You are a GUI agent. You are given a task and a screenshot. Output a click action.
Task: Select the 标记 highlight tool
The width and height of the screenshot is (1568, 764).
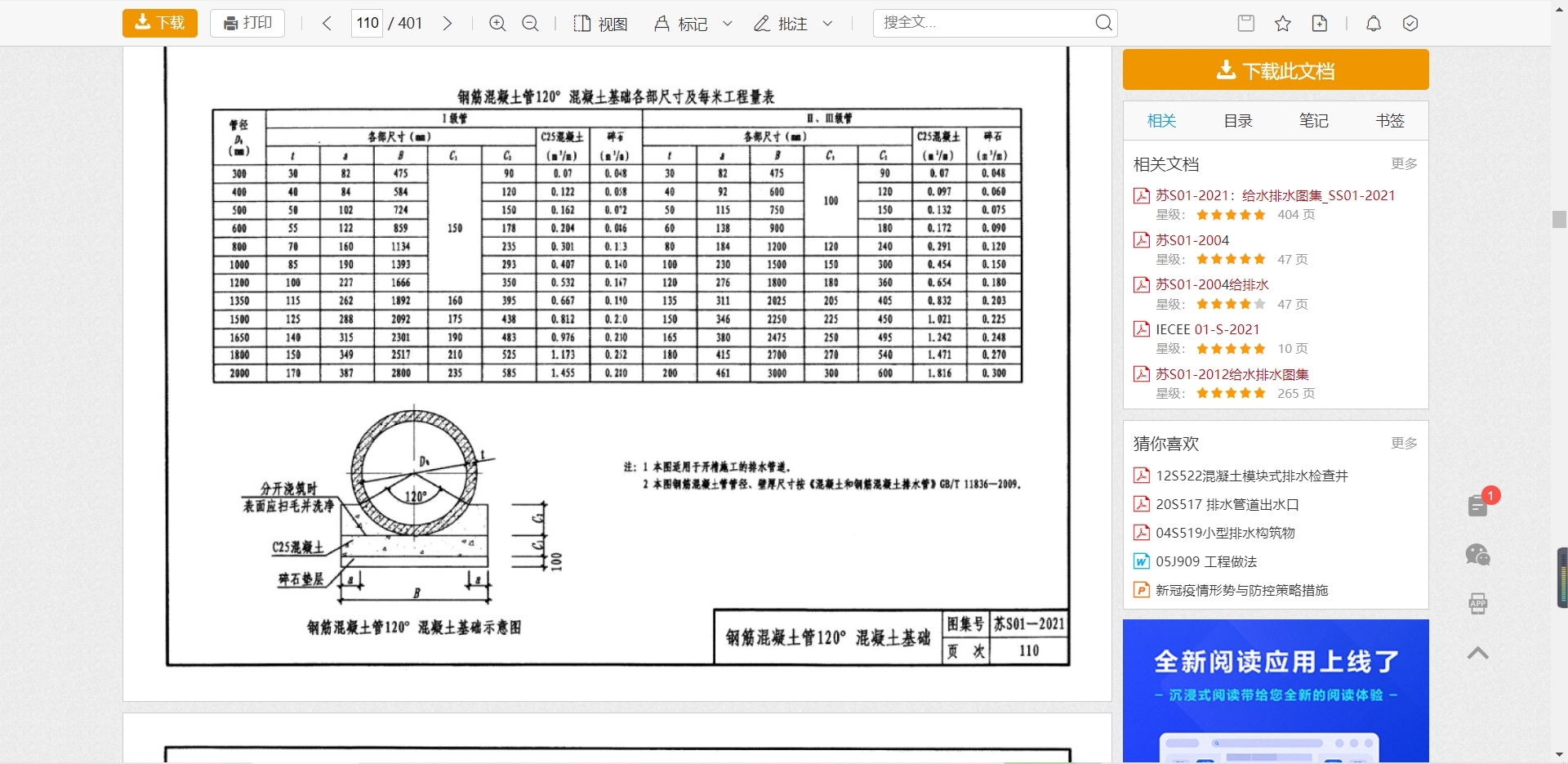[x=681, y=24]
